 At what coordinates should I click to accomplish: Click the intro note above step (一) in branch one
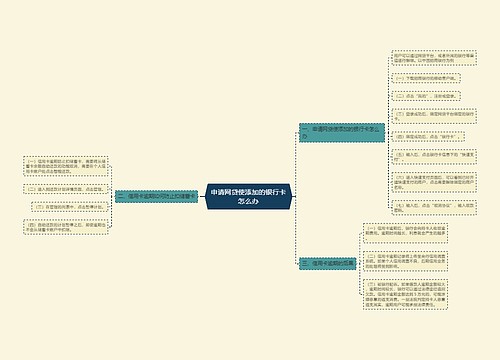coord(434,58)
